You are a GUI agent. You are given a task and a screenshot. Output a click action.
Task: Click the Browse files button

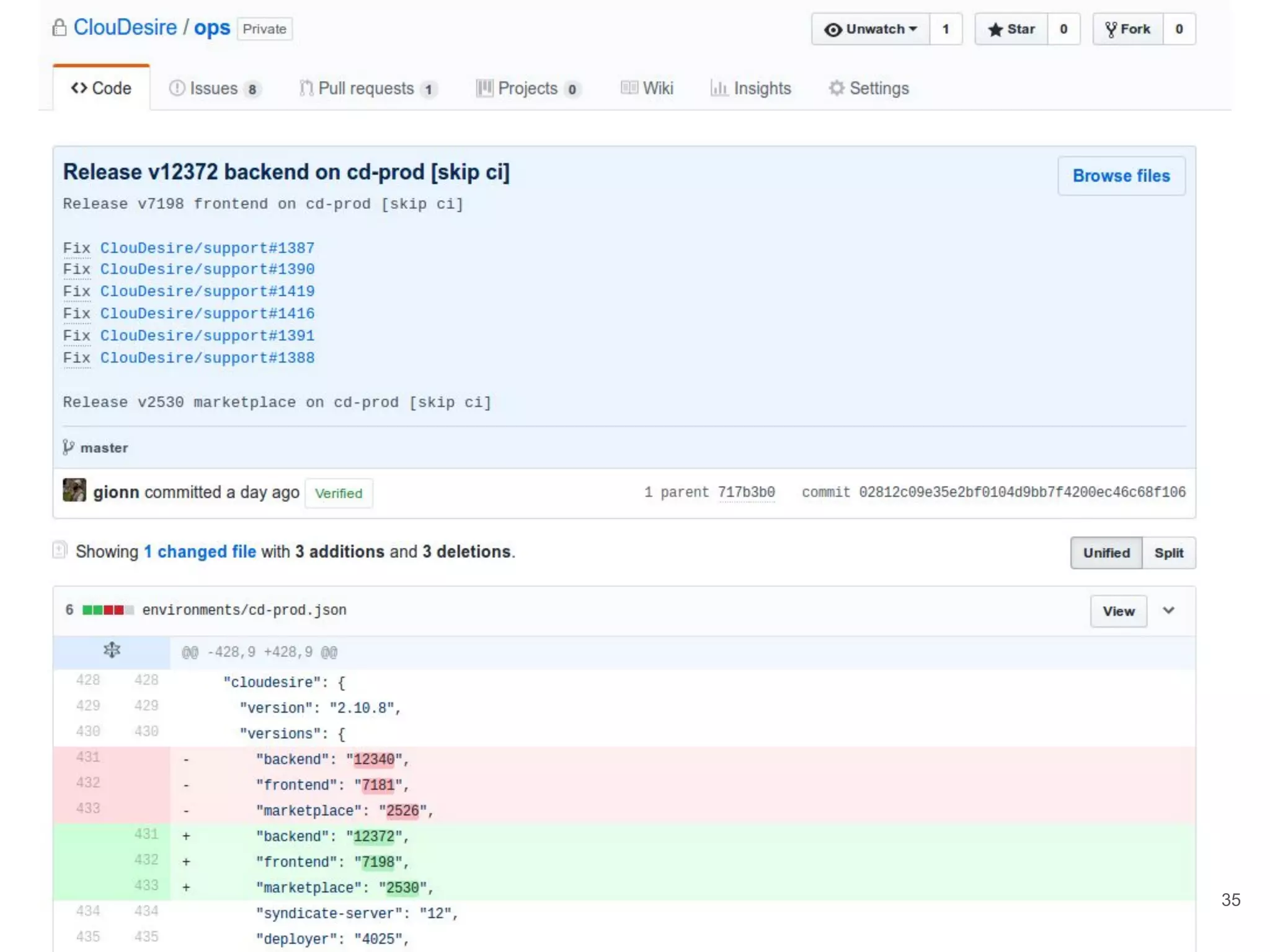[1121, 177]
